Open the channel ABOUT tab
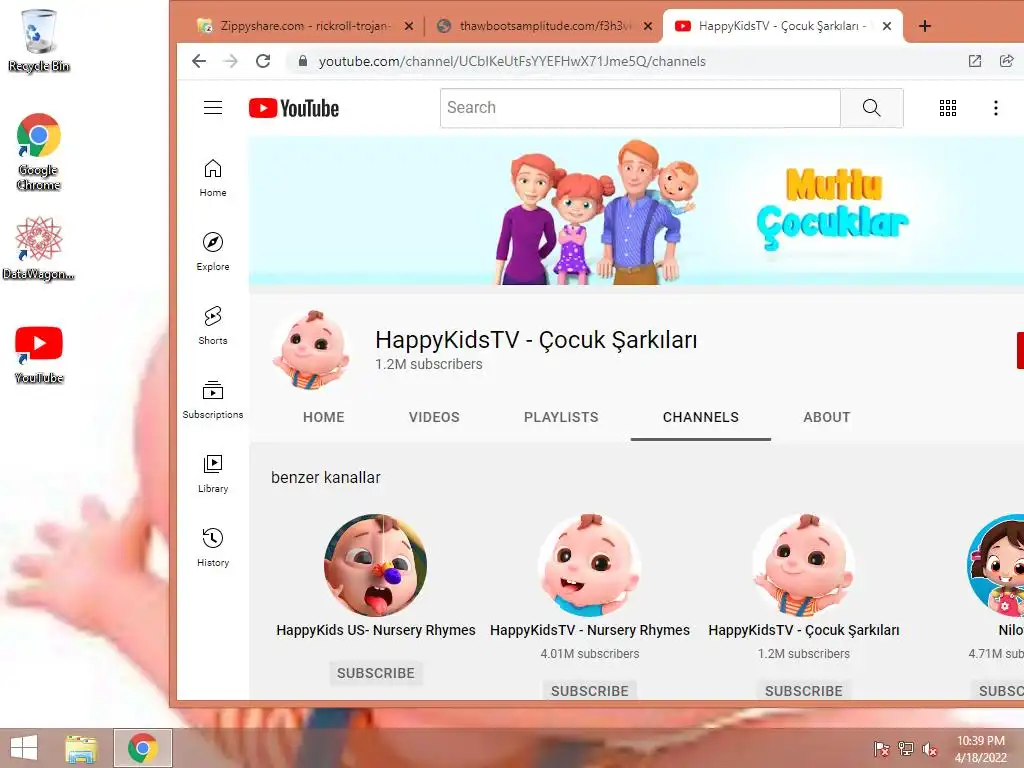This screenshot has height=768, width=1024. [827, 417]
